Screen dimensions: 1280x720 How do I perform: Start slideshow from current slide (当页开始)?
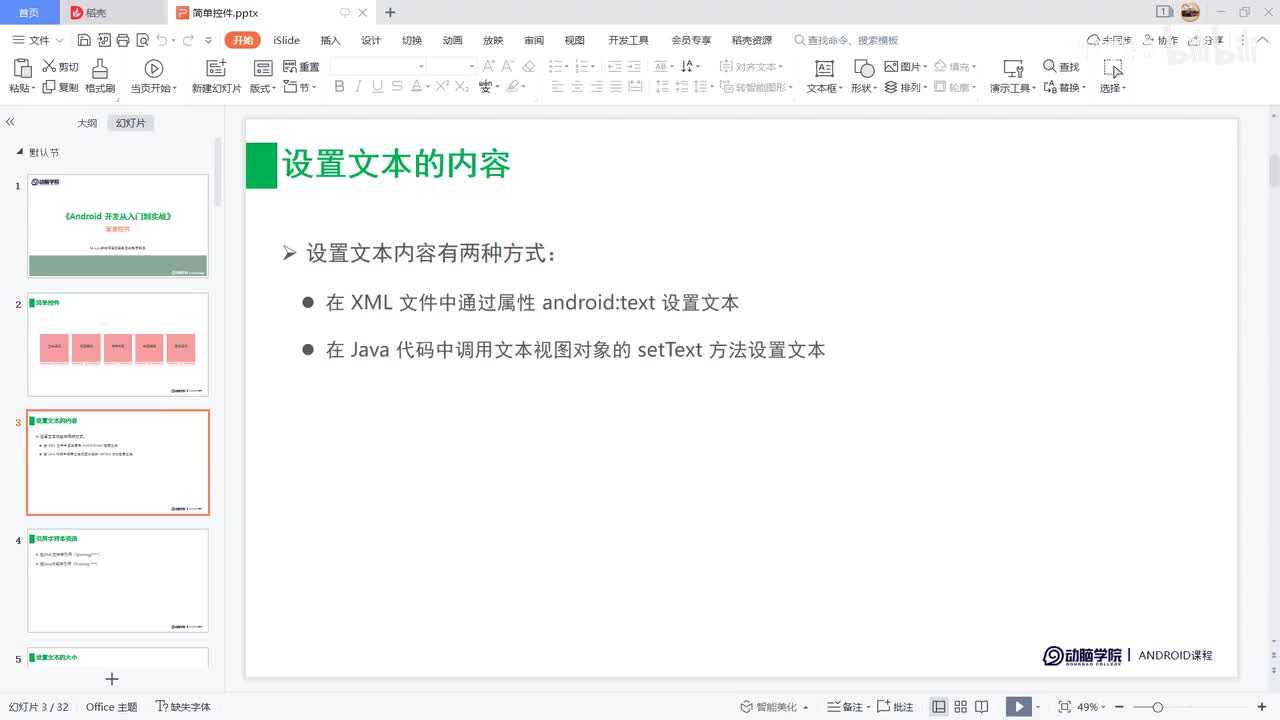tap(153, 76)
